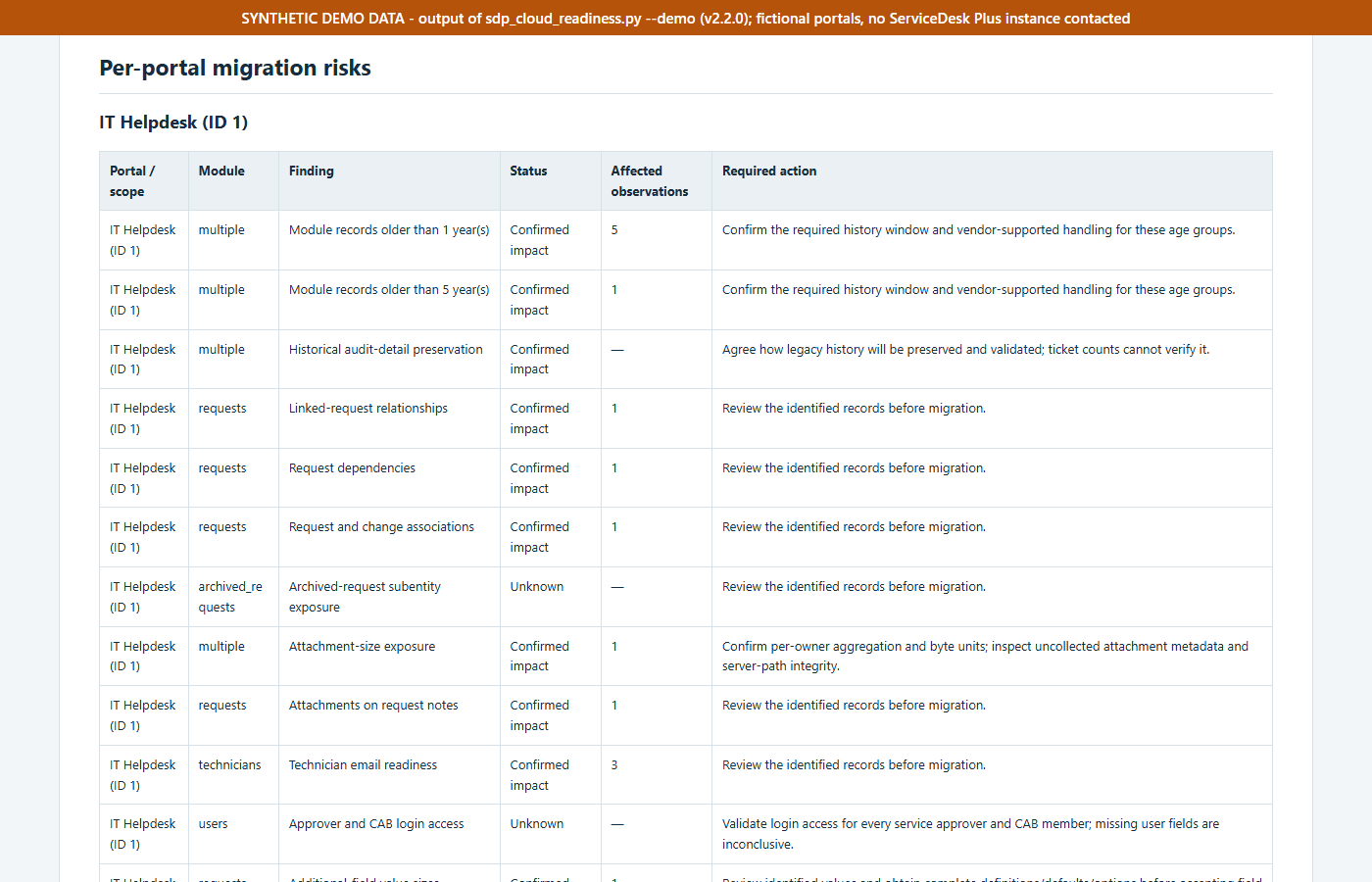Click 'Agree how legacy history will be preserved' action
Screen dimensions: 1372x882
(x=965, y=350)
